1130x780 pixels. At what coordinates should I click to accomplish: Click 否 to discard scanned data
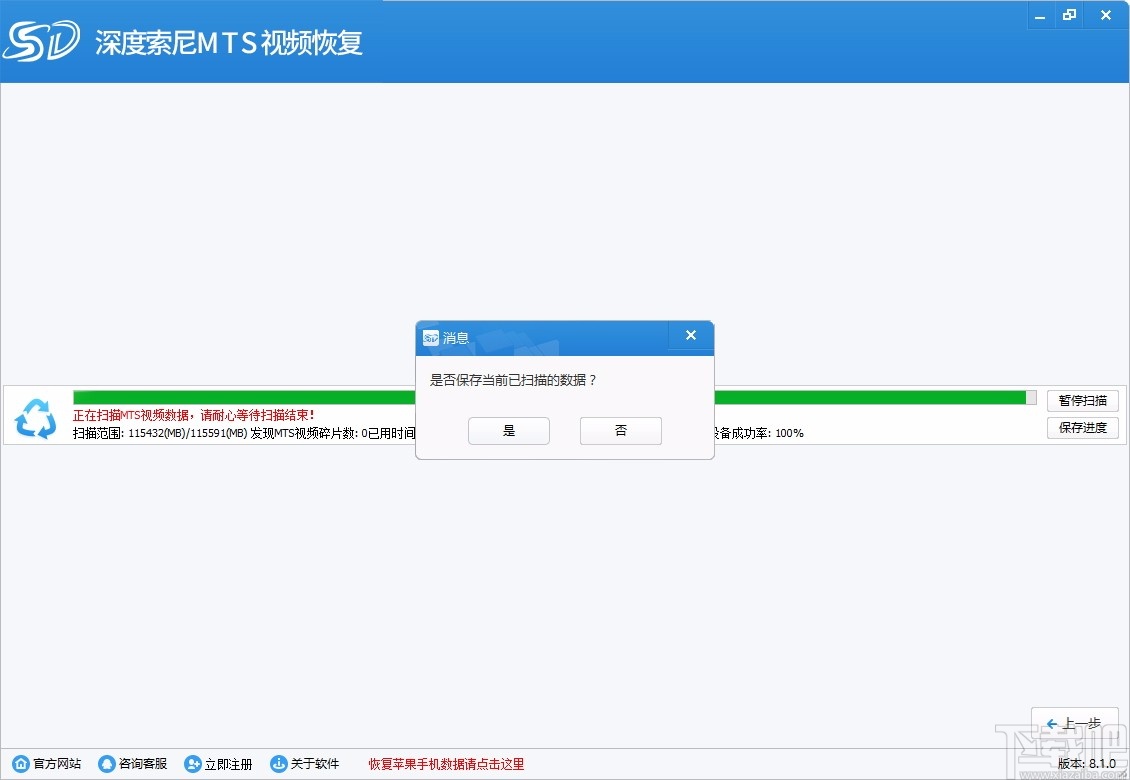click(x=620, y=430)
